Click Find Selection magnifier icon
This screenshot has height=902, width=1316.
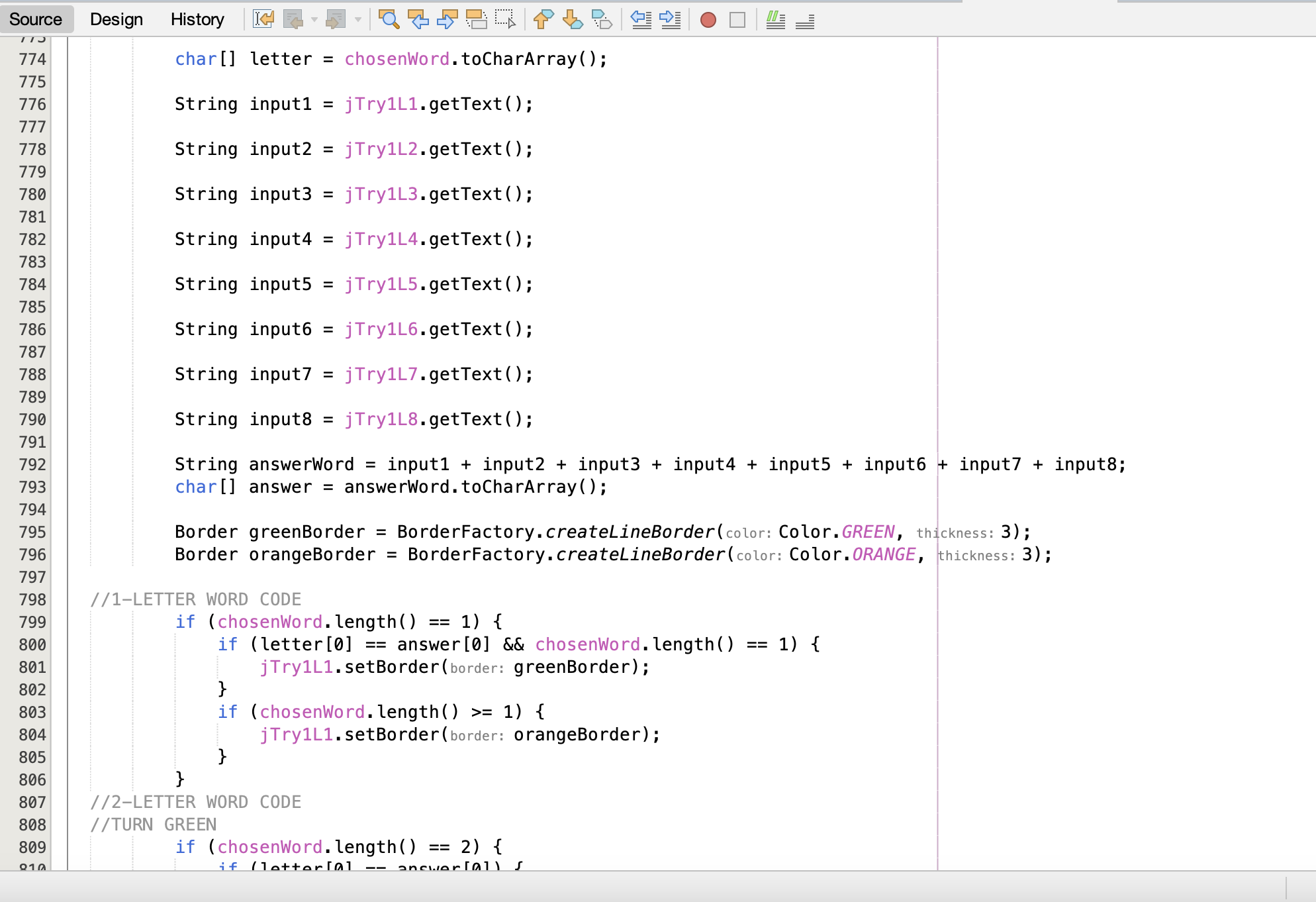click(x=389, y=20)
